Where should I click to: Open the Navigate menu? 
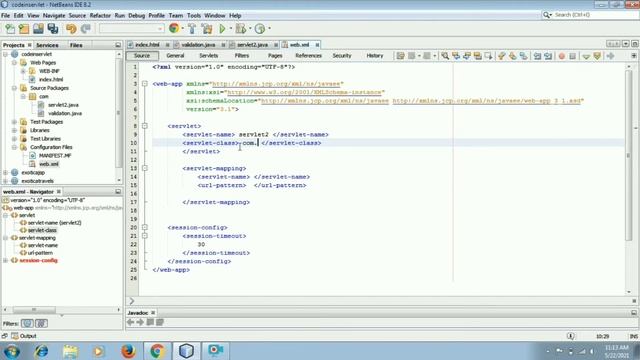[x=54, y=16]
